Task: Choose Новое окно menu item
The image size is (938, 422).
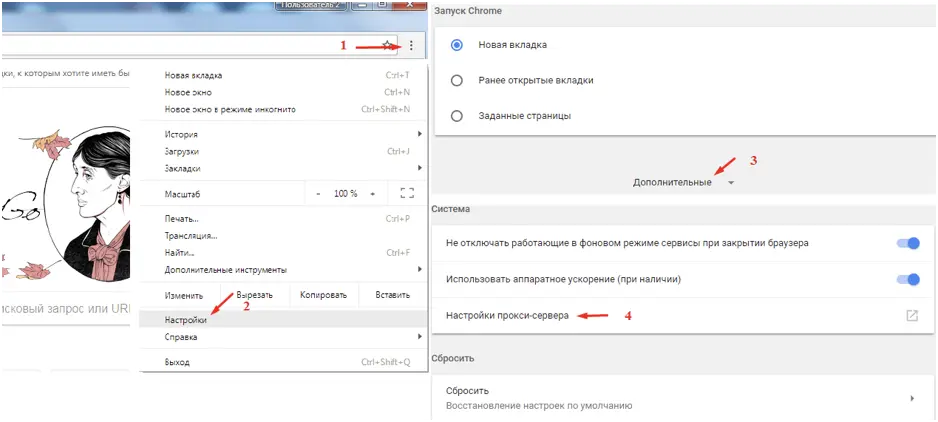Action: tap(284, 92)
